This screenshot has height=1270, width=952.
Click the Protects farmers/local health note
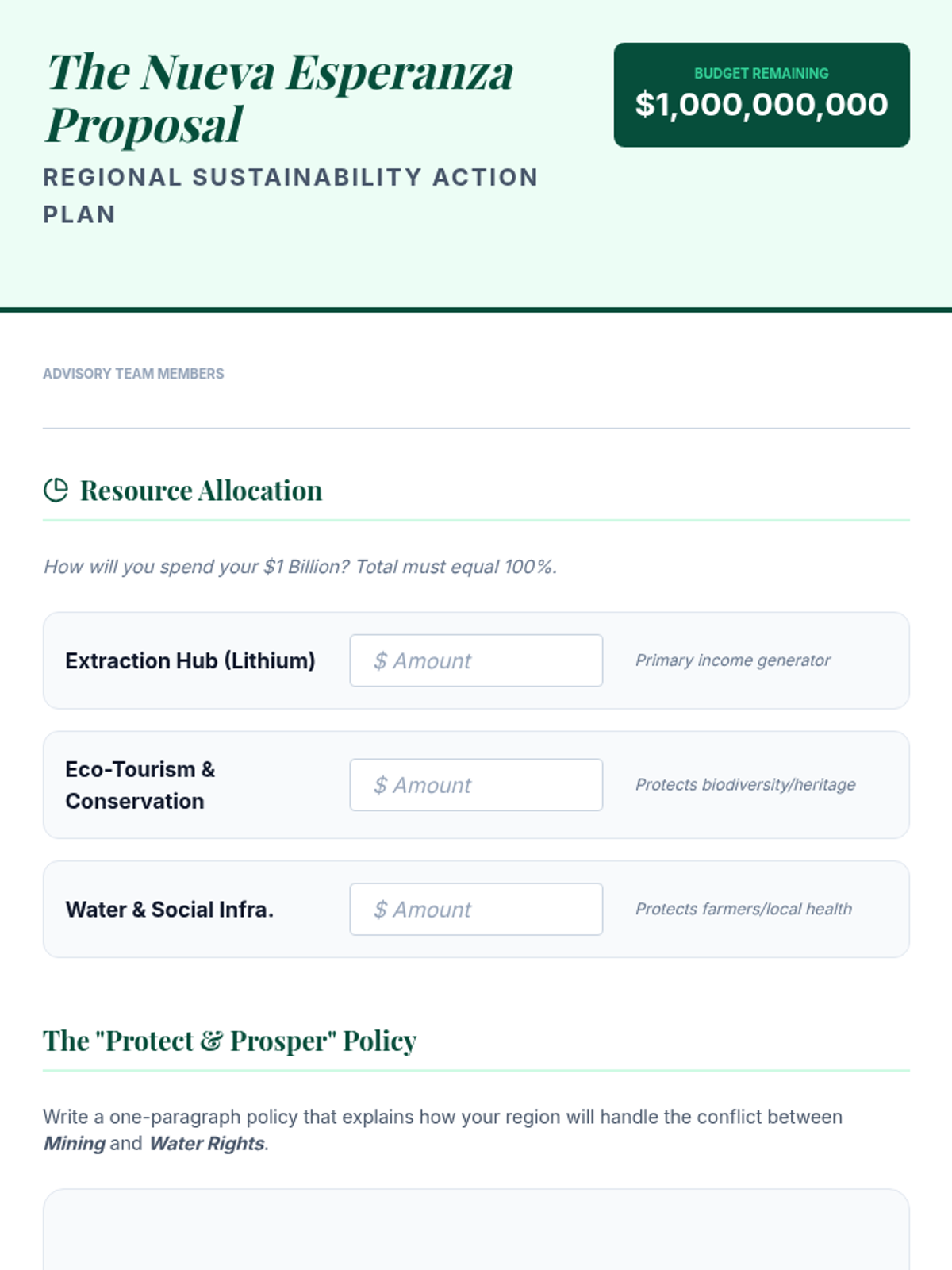tap(743, 909)
